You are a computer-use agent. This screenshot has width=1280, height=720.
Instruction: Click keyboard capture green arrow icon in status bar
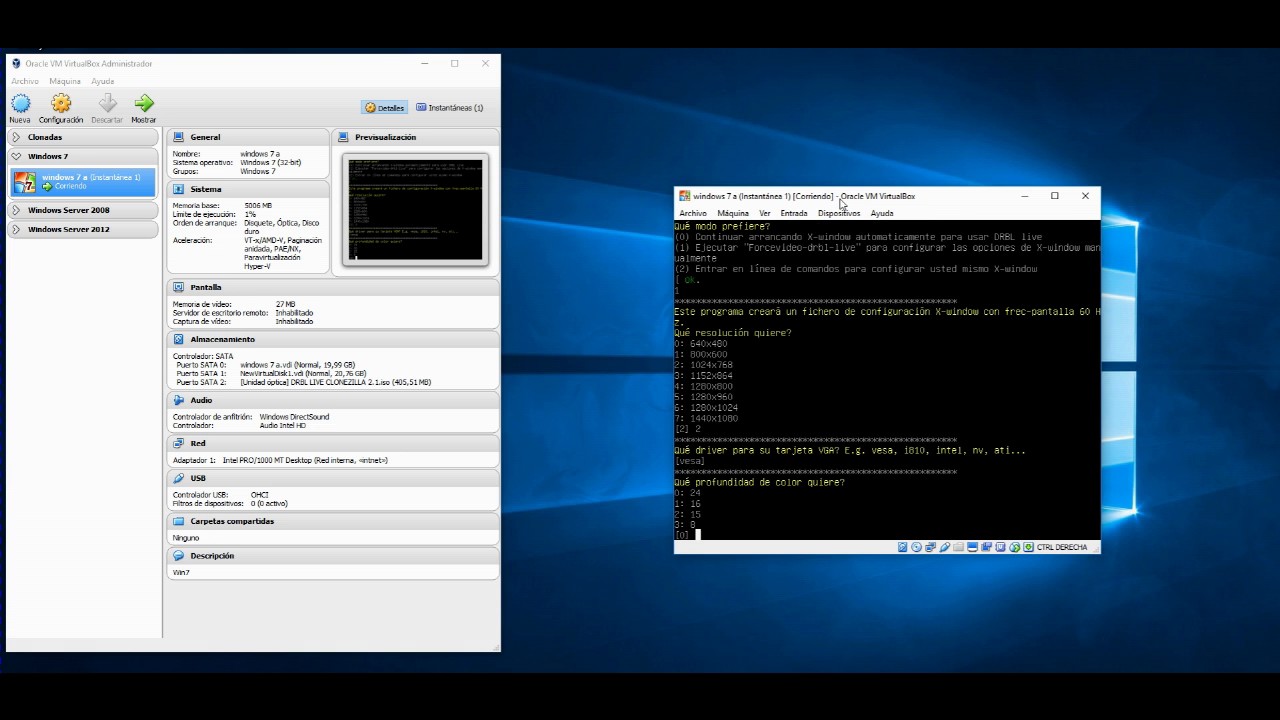pos(1029,547)
